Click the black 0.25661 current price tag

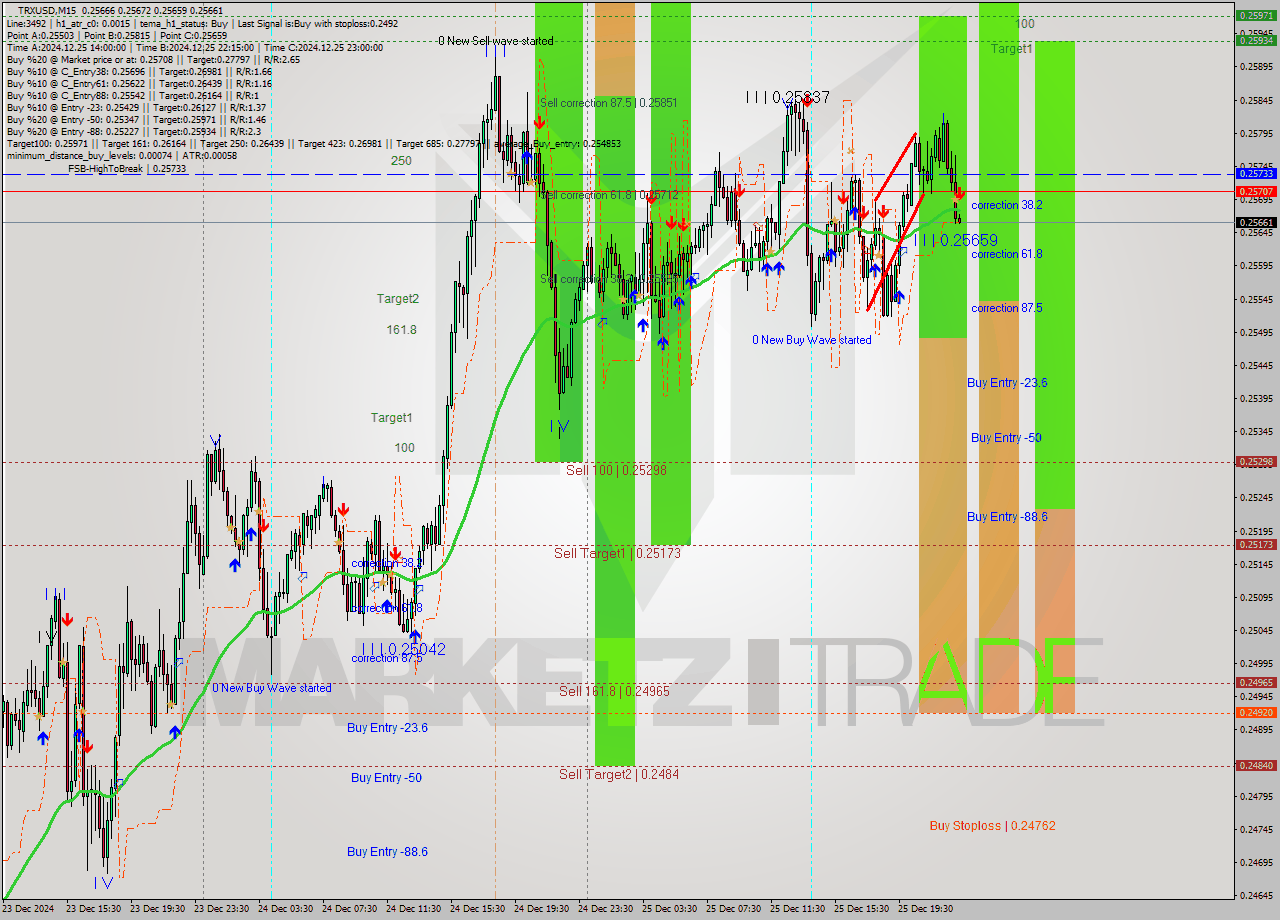1256,222
